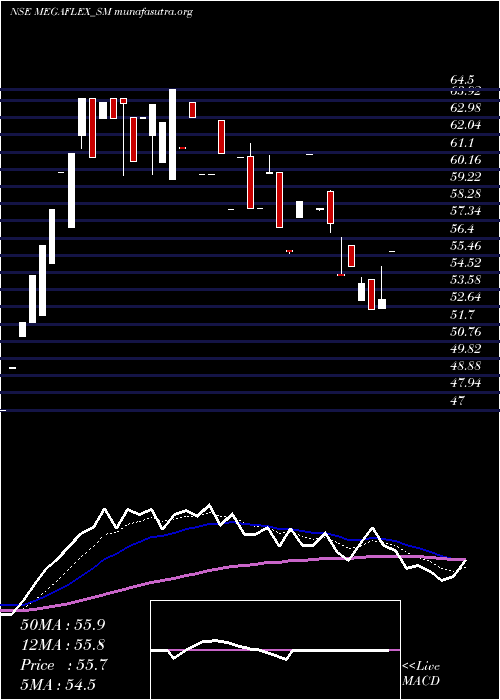The width and height of the screenshot is (500, 700).
Task: Click the 56.4 price axis label
Action: (x=462, y=229)
